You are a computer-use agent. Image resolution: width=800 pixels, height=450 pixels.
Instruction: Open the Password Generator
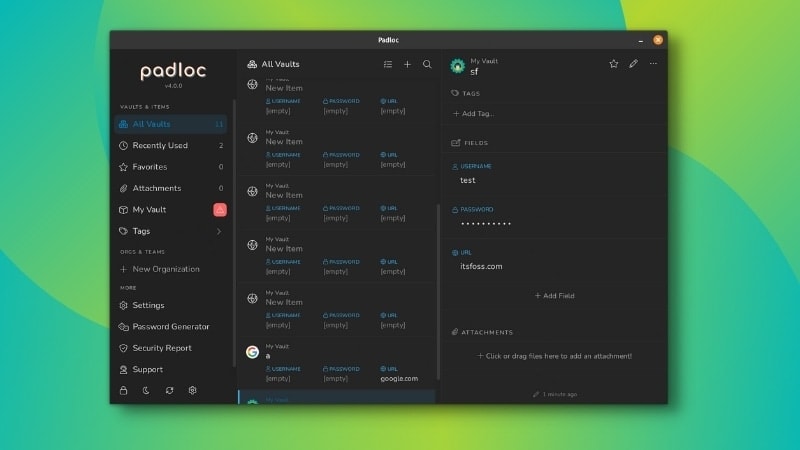click(x=171, y=327)
